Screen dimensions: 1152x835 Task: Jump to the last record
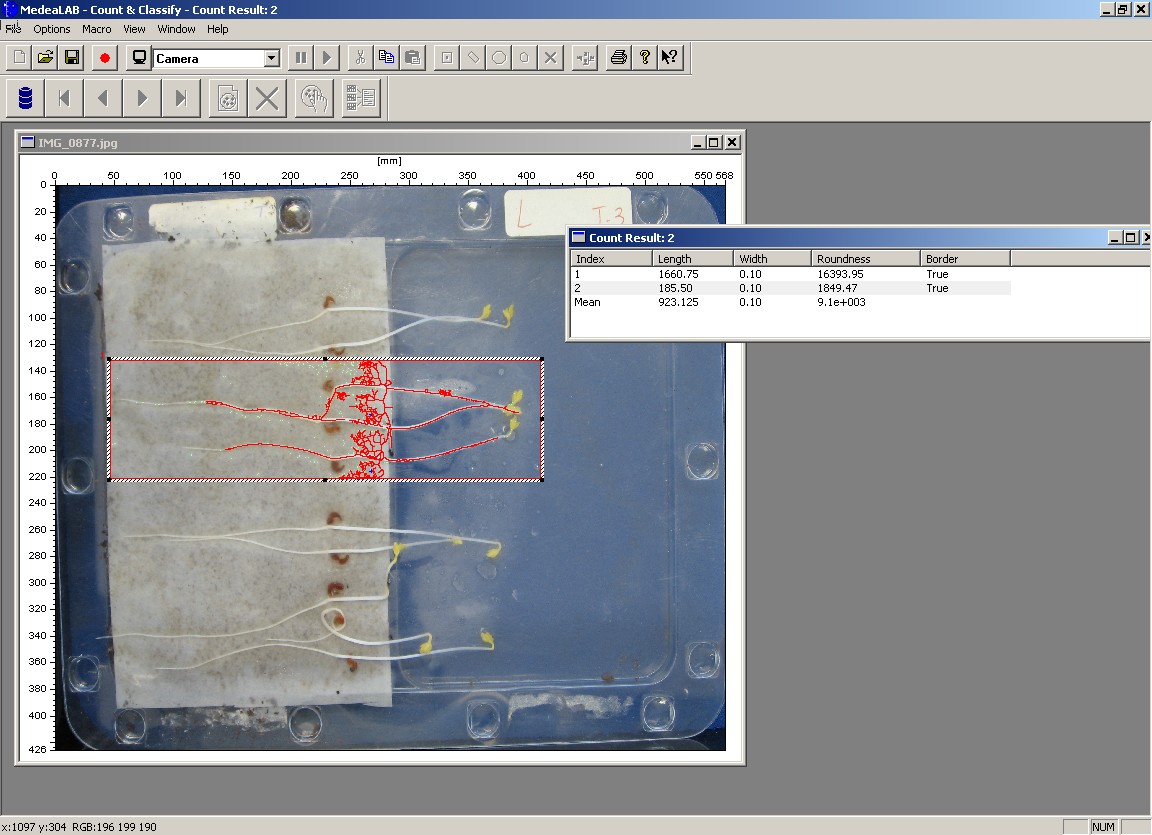pos(181,98)
